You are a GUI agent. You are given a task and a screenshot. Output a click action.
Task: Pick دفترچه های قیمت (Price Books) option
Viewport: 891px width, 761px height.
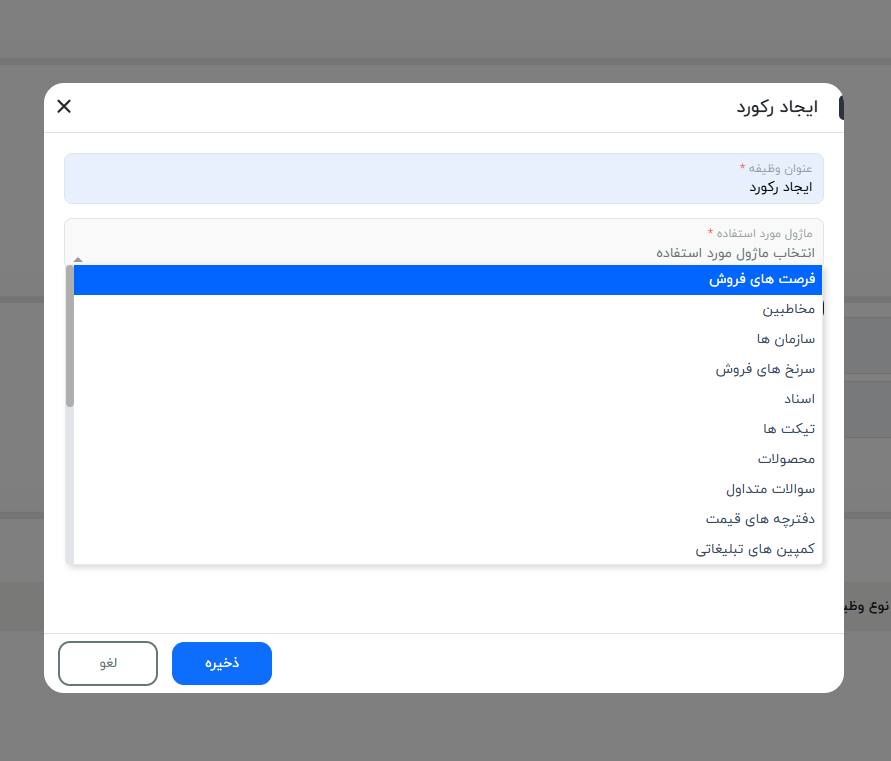coord(445,518)
